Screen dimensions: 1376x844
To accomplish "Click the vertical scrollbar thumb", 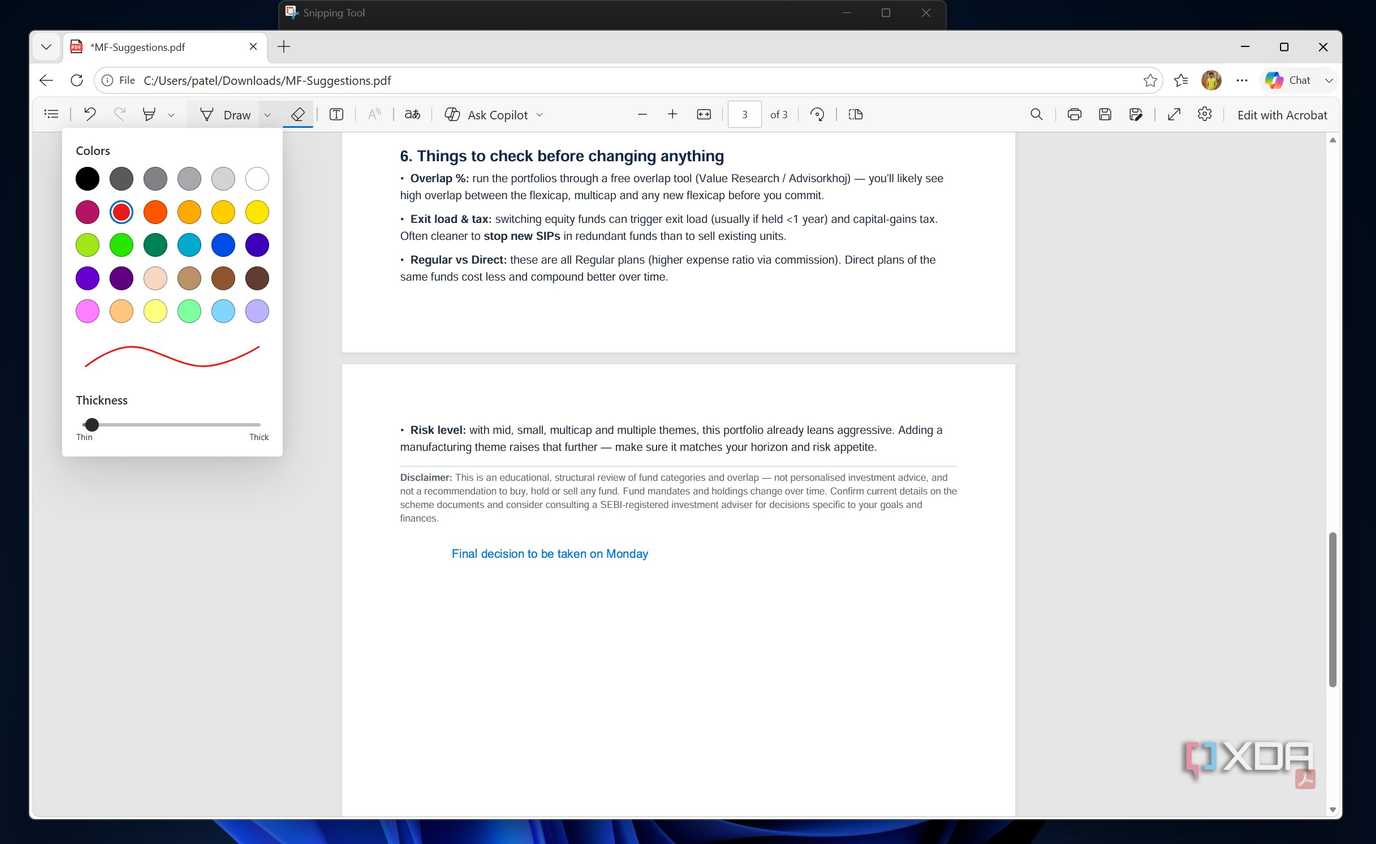I will tap(1332, 610).
